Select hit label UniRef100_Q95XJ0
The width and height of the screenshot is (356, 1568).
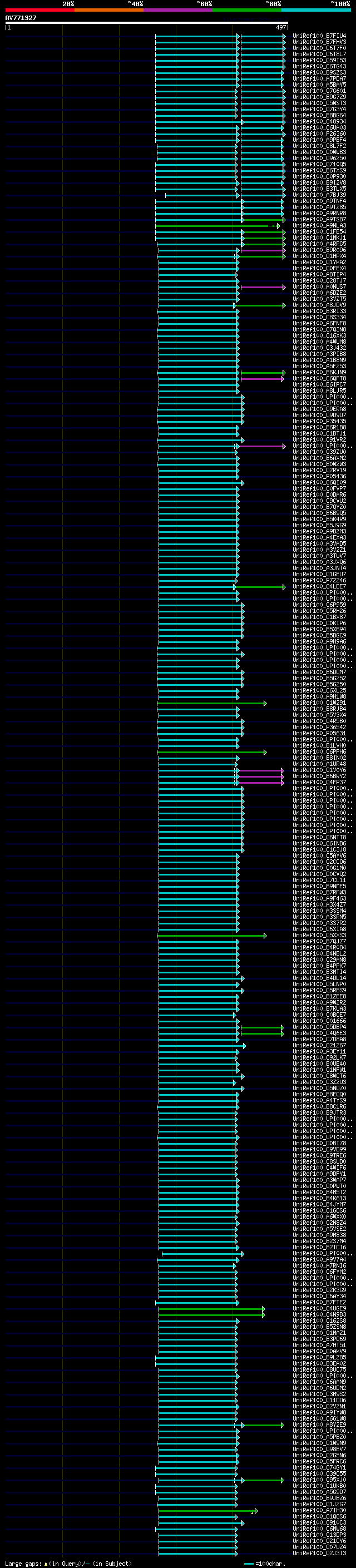(x=319, y=1480)
